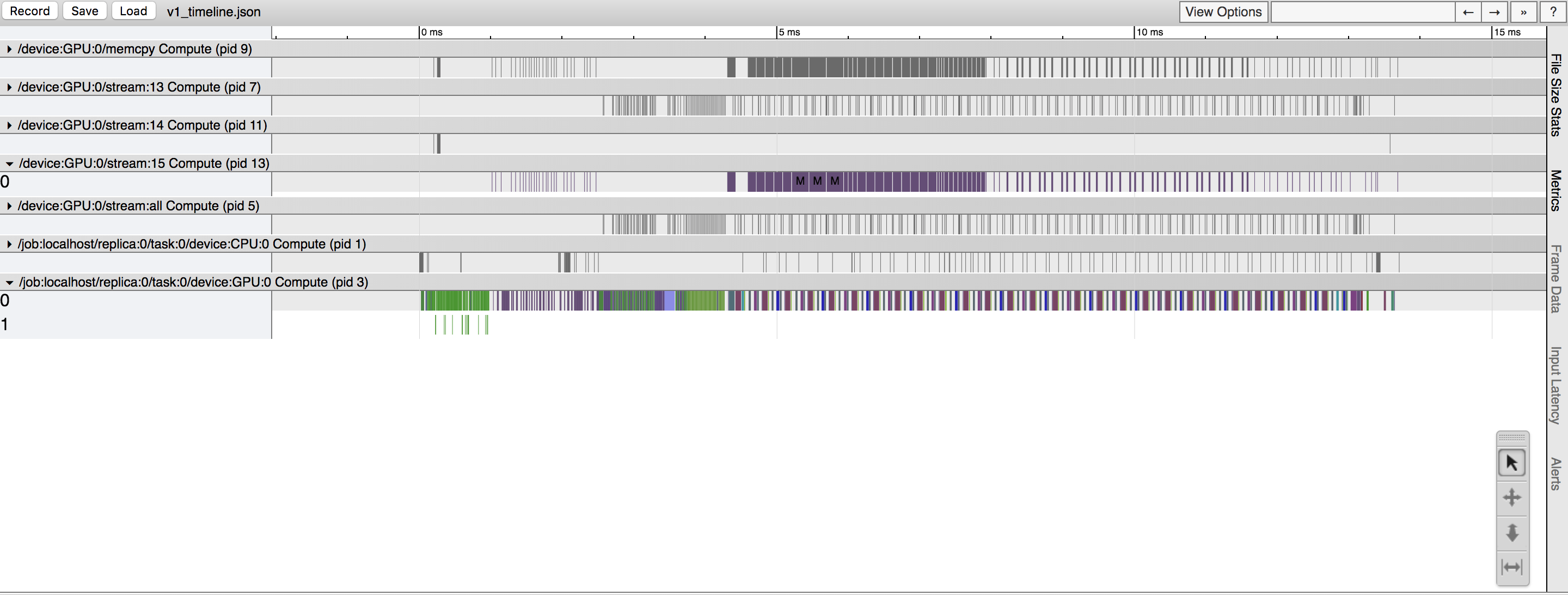Image resolution: width=1568 pixels, height=595 pixels.
Task: Expand the /device:GPU:0/memcpy Compute row
Action: tap(9, 48)
